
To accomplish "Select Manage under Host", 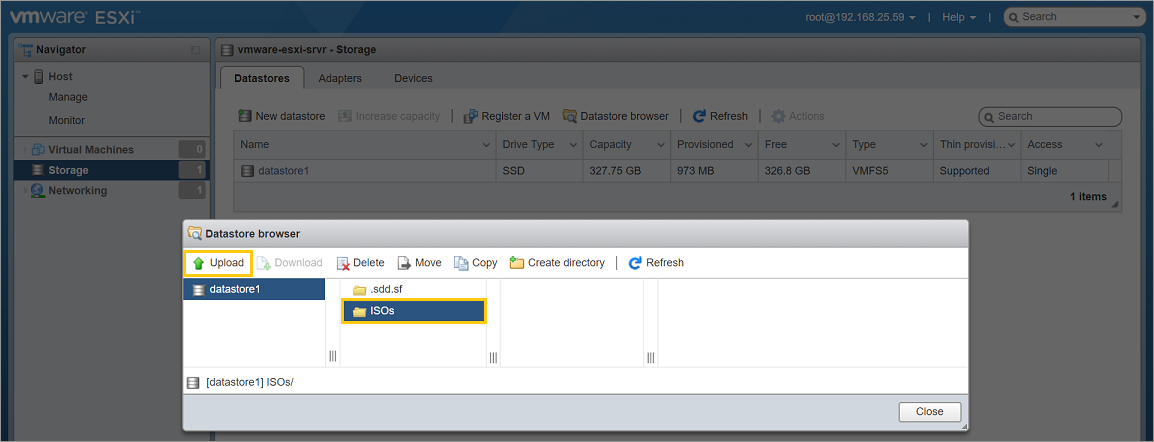I will point(68,97).
